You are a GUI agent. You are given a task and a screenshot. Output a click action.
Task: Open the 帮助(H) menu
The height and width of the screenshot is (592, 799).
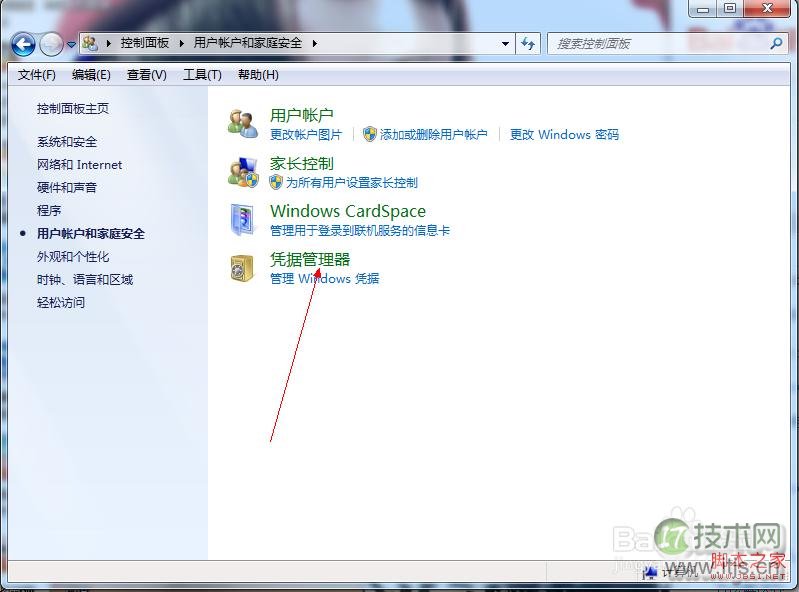258,75
